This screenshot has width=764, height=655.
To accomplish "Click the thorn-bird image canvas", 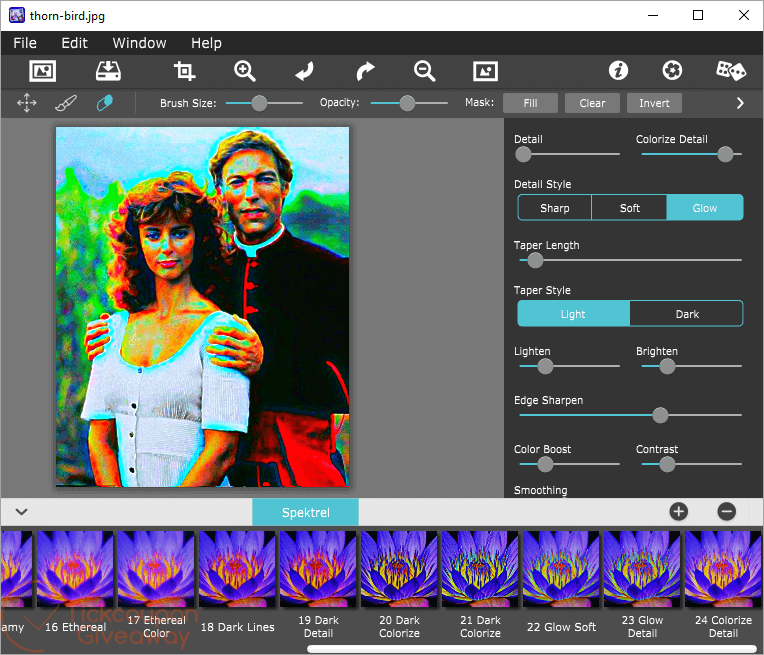I will pos(202,307).
